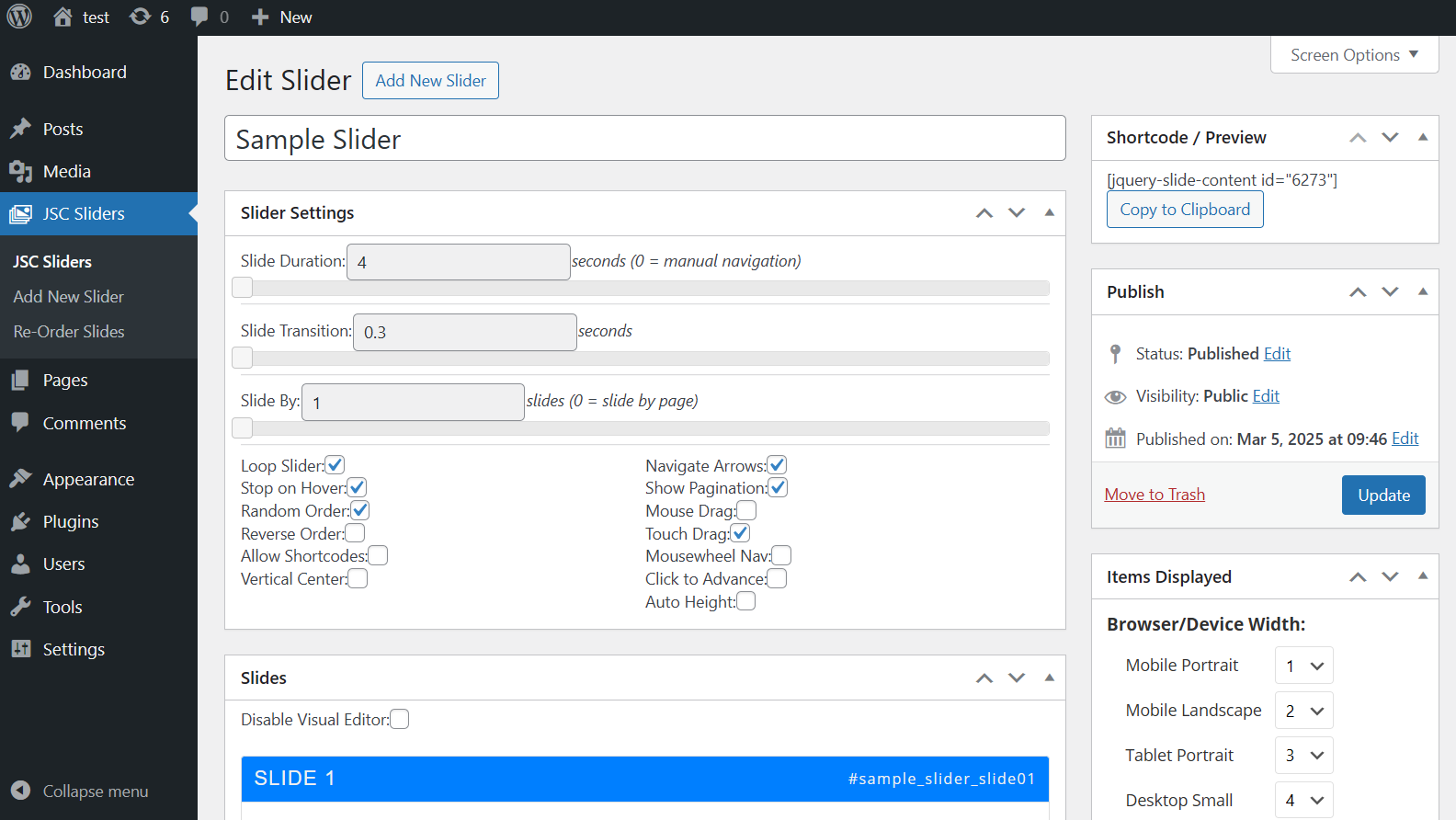Visit the test site home icon

tap(63, 17)
